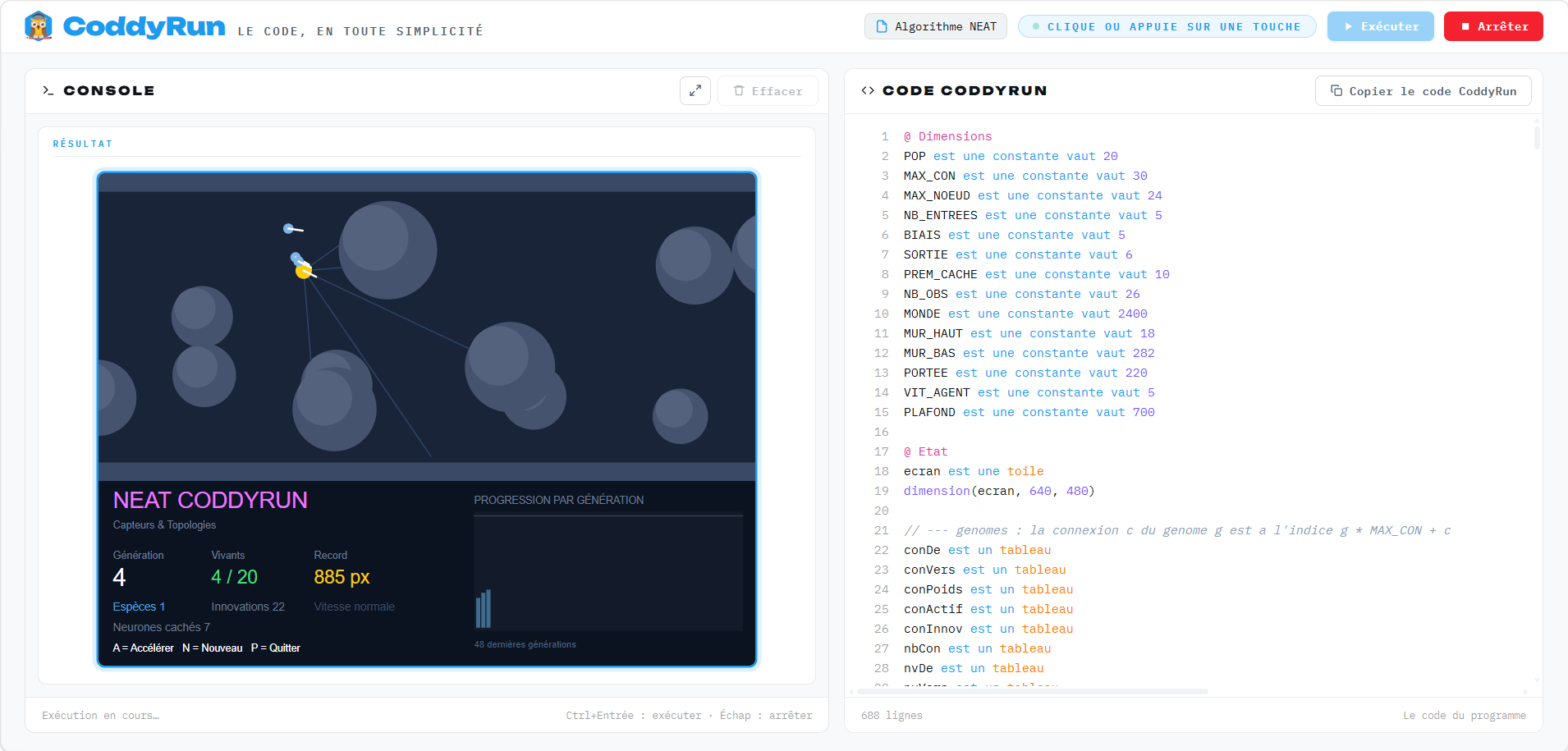Click the CoddyRun owl logo icon
This screenshot has width=1568, height=751.
(x=39, y=26)
